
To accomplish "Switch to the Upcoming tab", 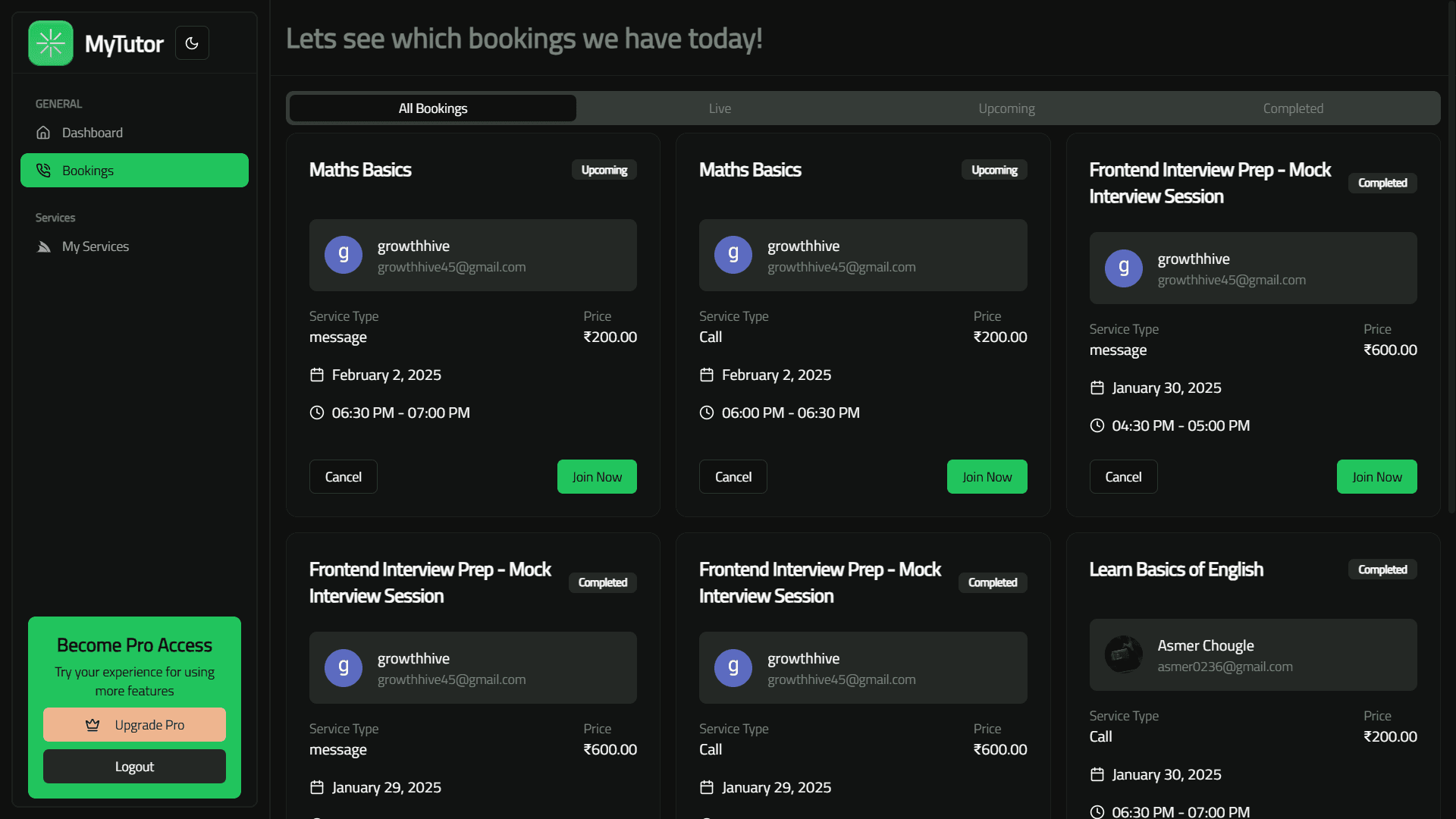I will pos(1006,108).
